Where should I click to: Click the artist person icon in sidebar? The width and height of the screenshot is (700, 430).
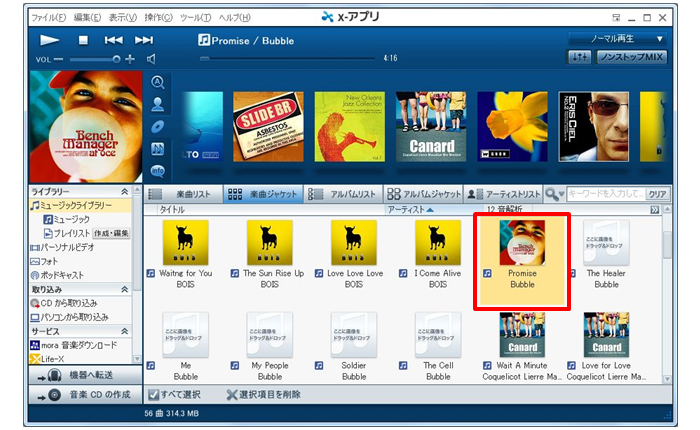pyautogui.click(x=158, y=103)
